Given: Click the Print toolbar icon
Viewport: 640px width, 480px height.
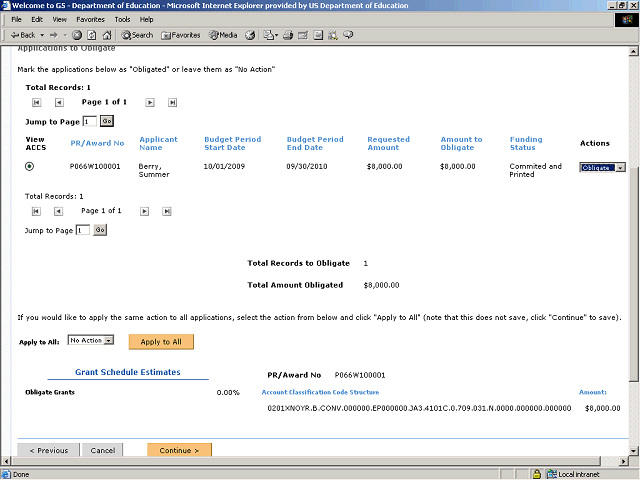Looking at the screenshot, I should coord(288,35).
